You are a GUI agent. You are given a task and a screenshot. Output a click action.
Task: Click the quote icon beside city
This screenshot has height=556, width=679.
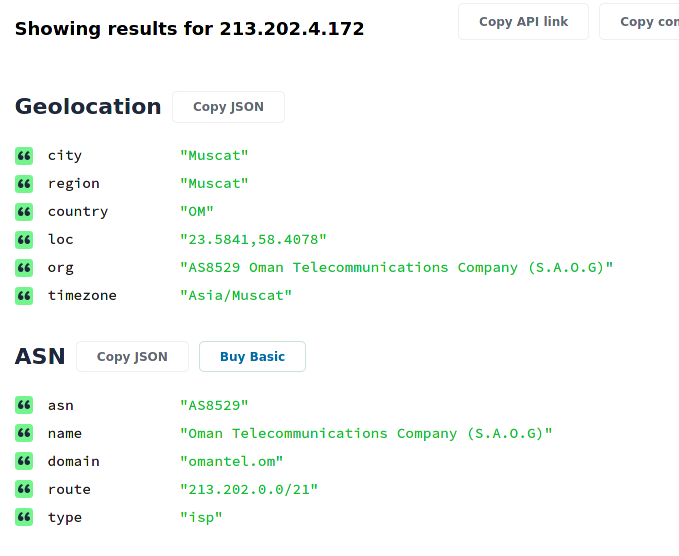click(x=24, y=156)
